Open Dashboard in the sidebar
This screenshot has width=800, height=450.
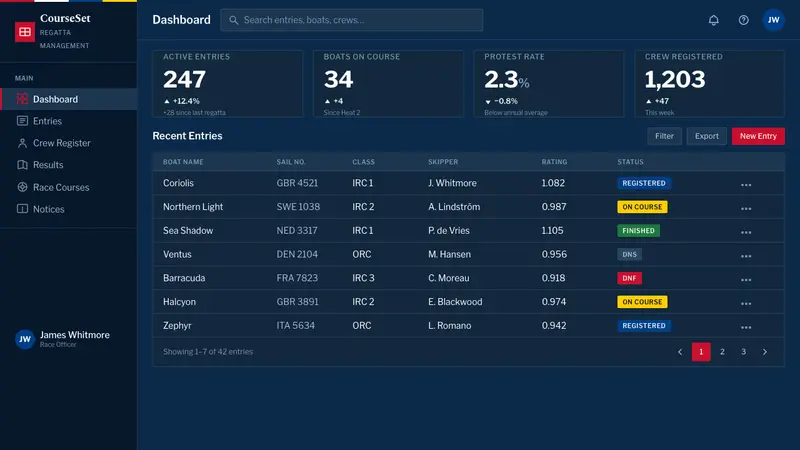click(69, 99)
